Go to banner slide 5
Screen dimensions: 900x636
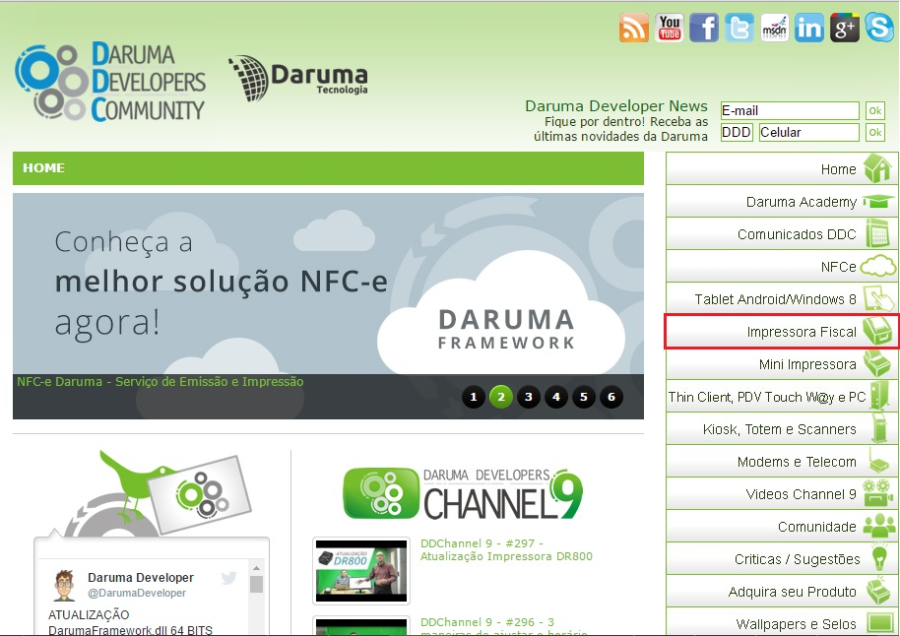click(x=584, y=397)
